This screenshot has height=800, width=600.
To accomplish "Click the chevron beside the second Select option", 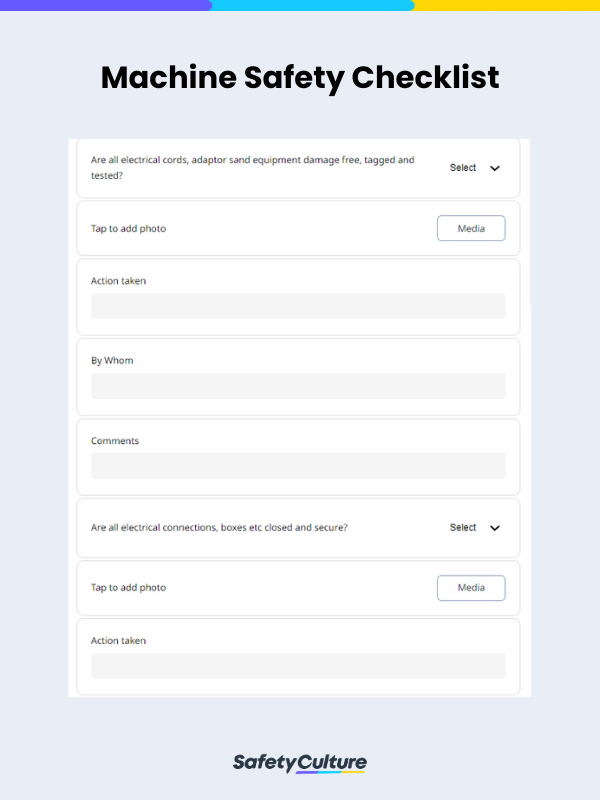I will [492, 527].
